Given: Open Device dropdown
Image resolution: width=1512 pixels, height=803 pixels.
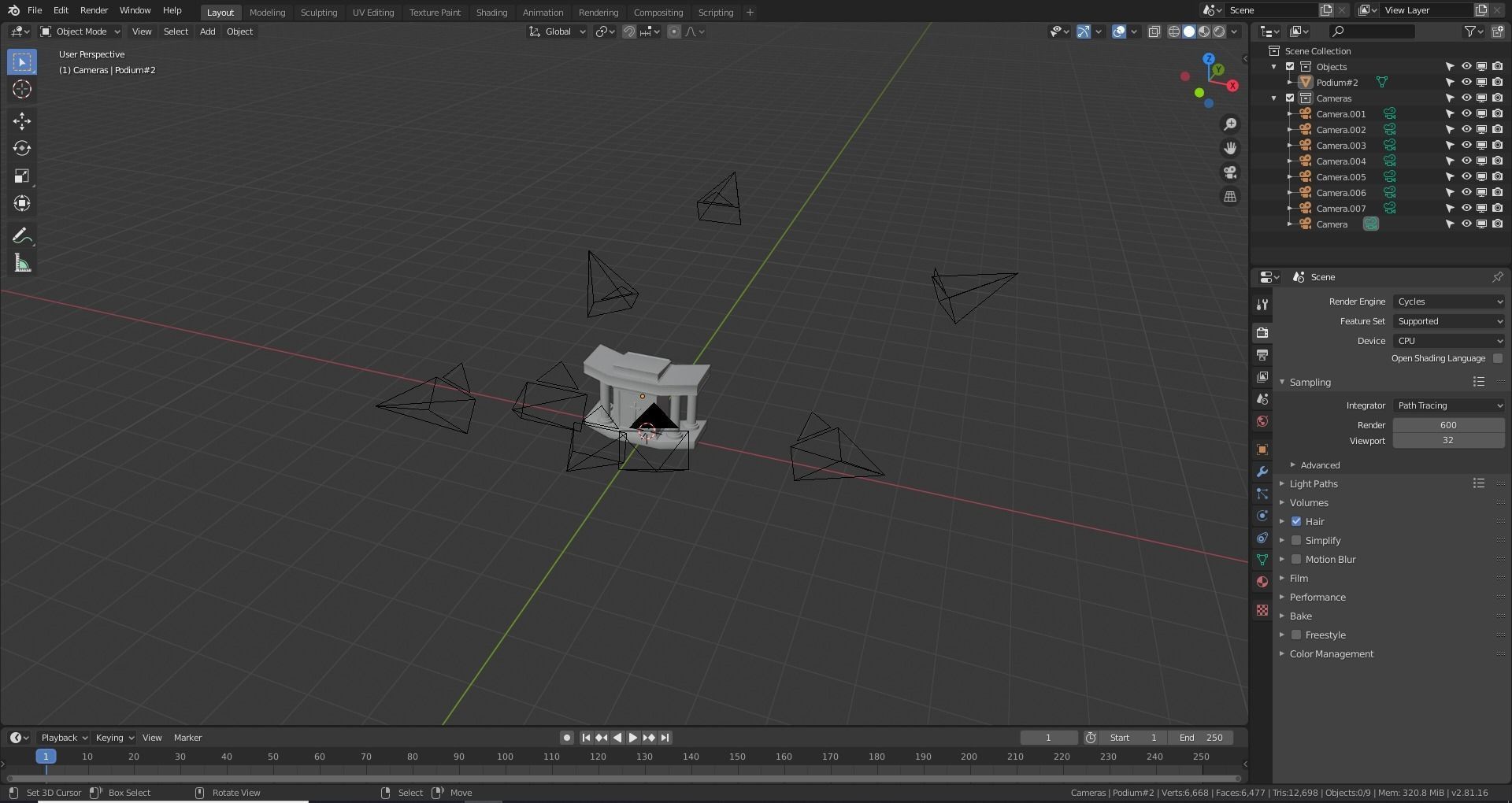Looking at the screenshot, I should tap(1449, 341).
